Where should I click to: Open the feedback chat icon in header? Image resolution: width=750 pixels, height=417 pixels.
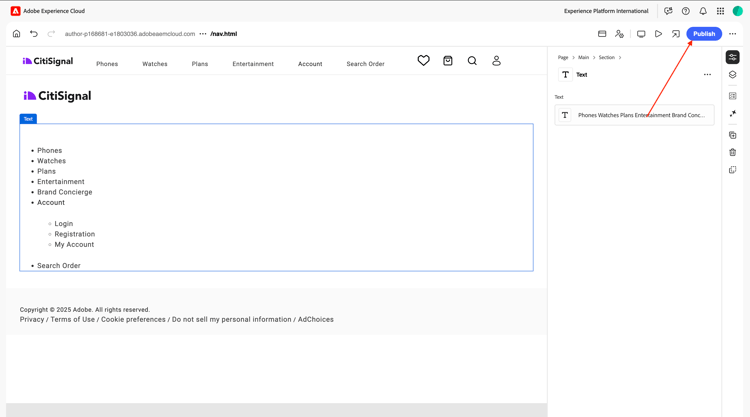click(x=668, y=11)
